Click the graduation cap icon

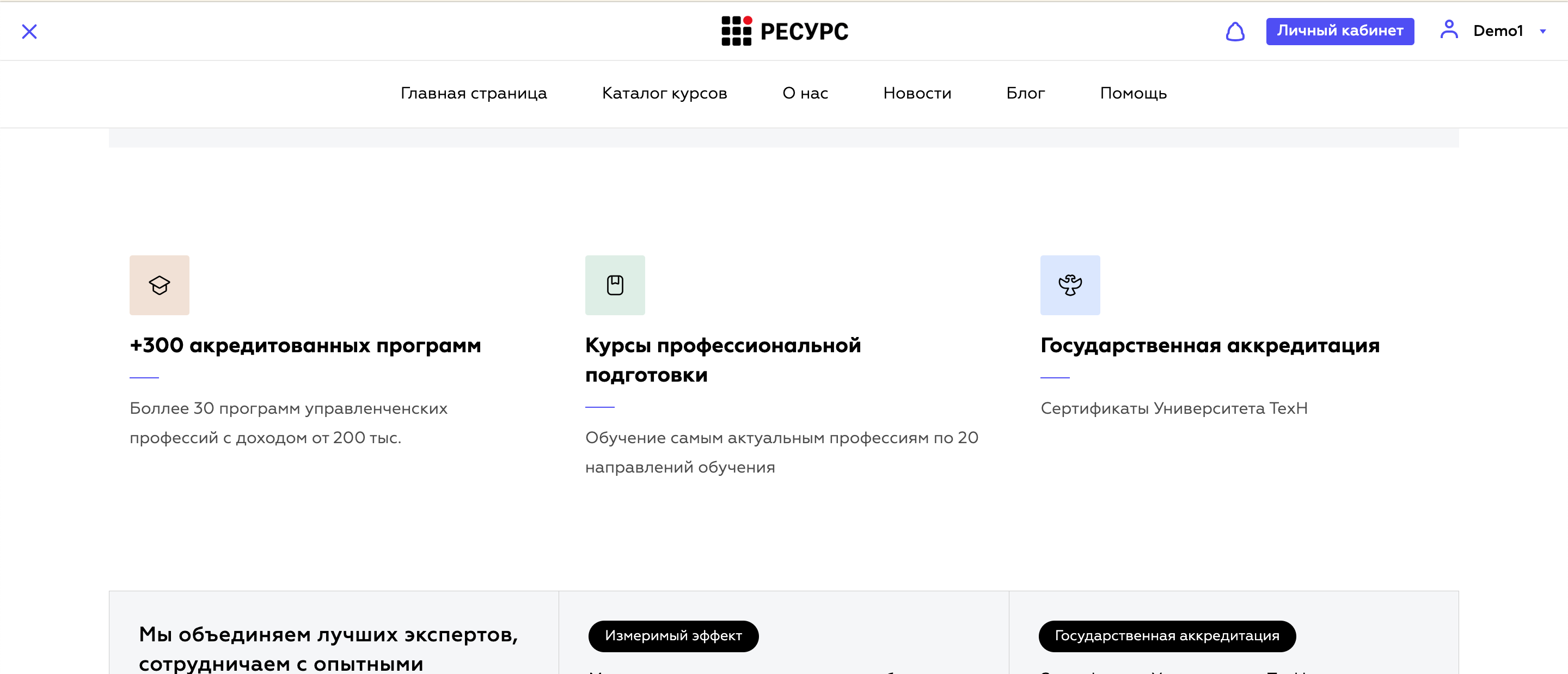tap(160, 285)
